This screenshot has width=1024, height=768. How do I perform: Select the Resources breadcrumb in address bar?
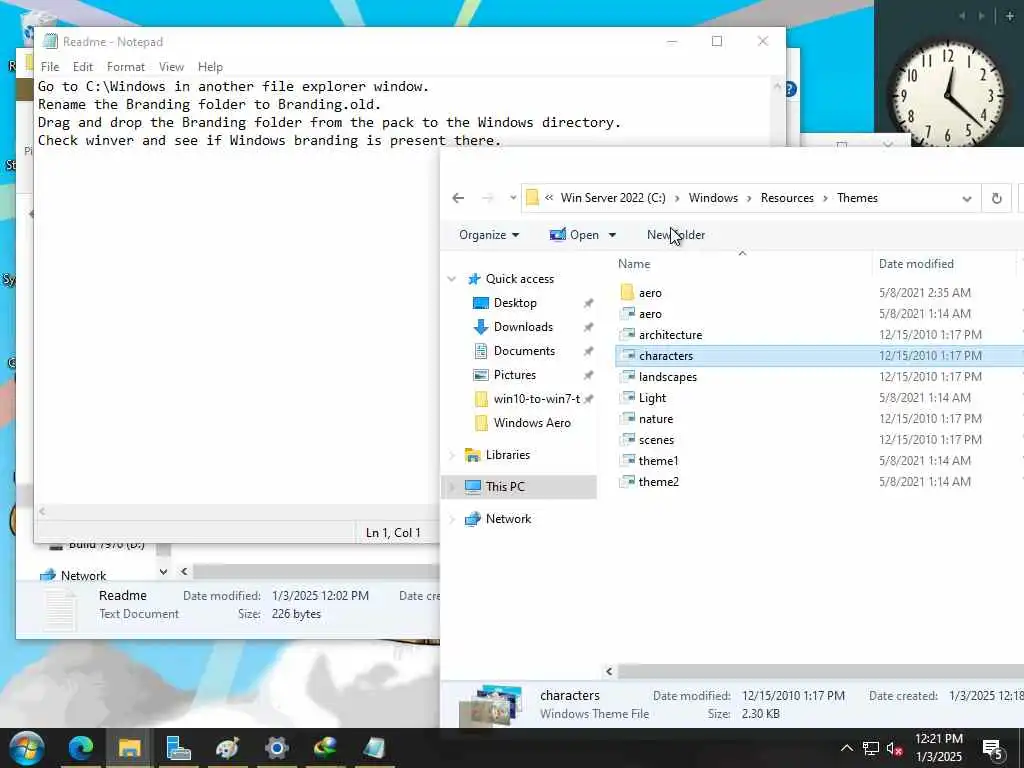point(787,198)
